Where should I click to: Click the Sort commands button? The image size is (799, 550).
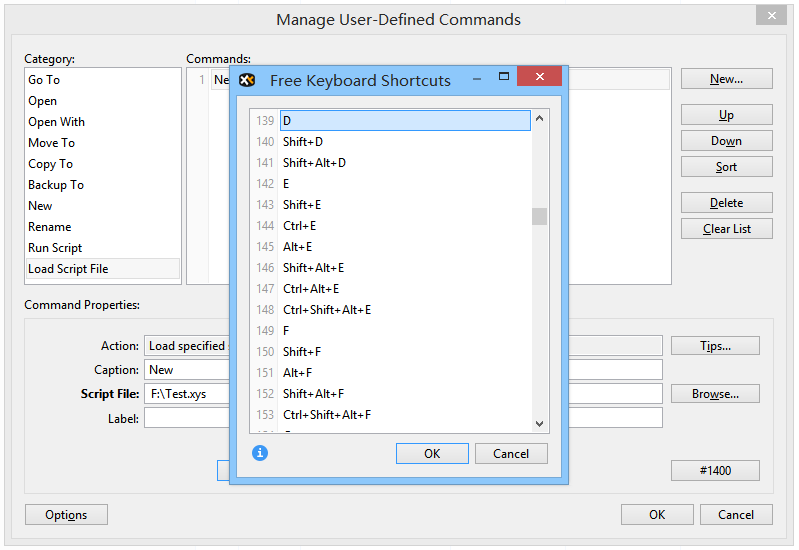[x=726, y=167]
